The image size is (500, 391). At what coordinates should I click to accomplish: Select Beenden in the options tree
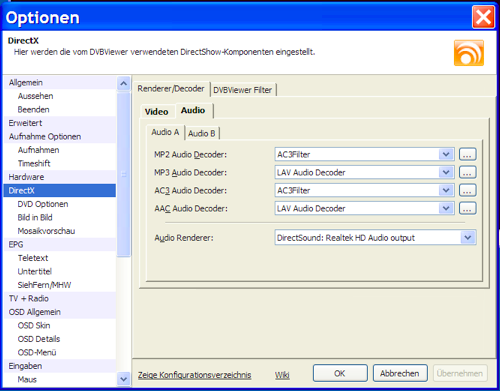pos(60,109)
